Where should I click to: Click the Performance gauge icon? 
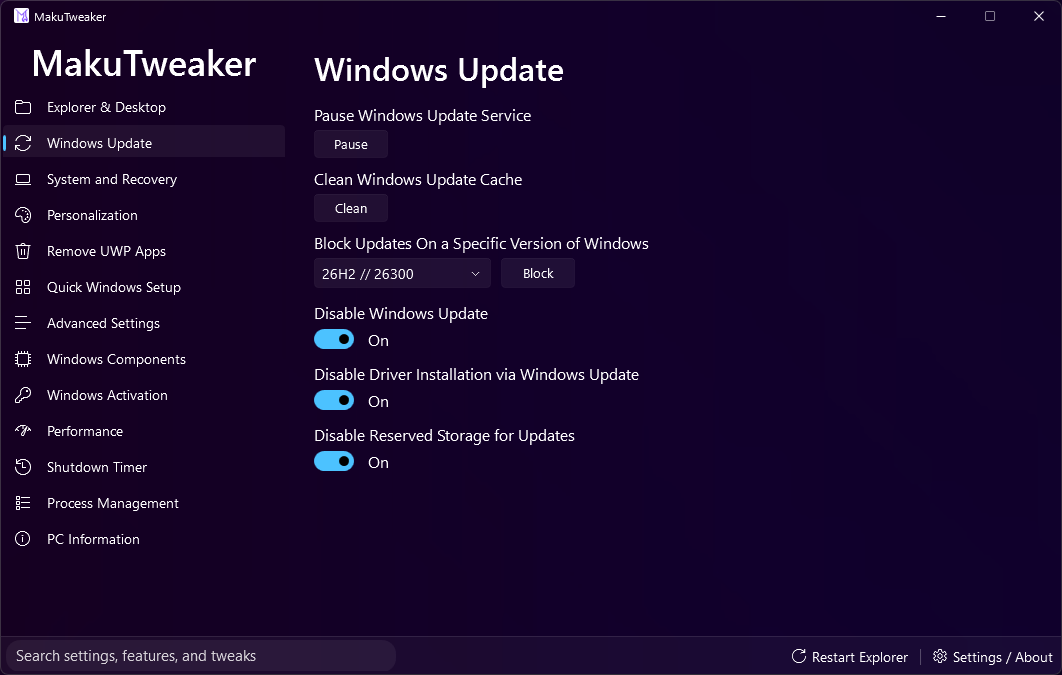tap(23, 431)
